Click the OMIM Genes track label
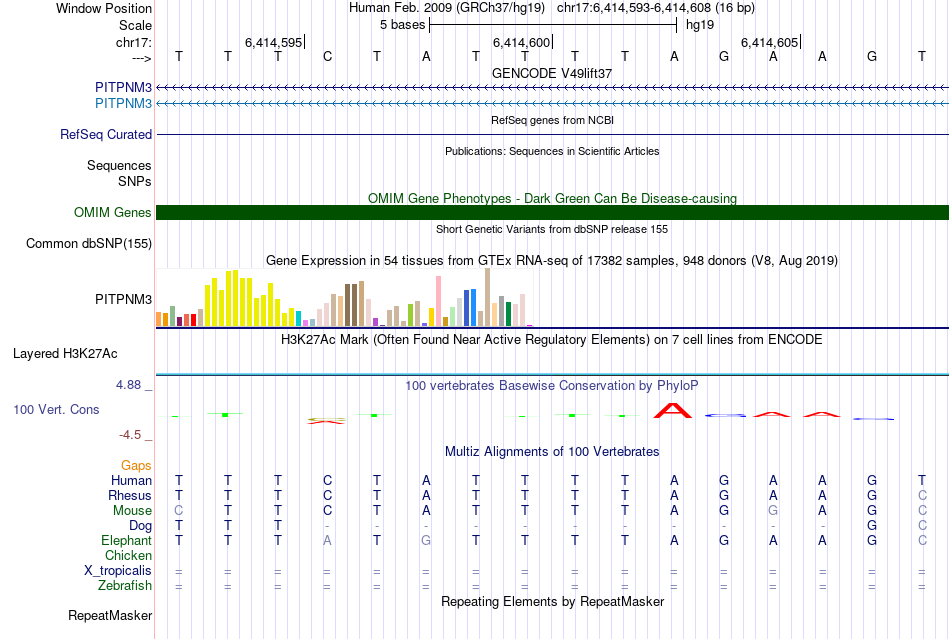Viewport: 950px width, 639px height. [112, 213]
